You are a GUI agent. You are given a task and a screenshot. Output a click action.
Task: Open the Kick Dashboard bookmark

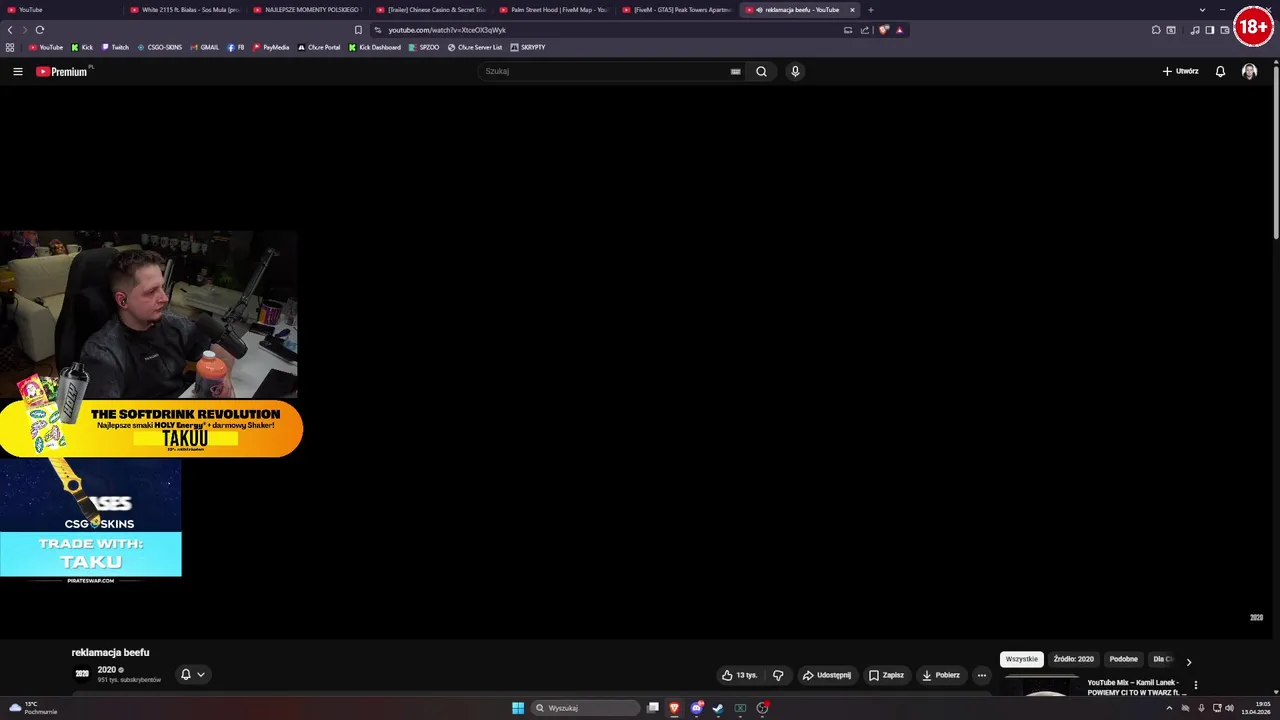point(375,47)
